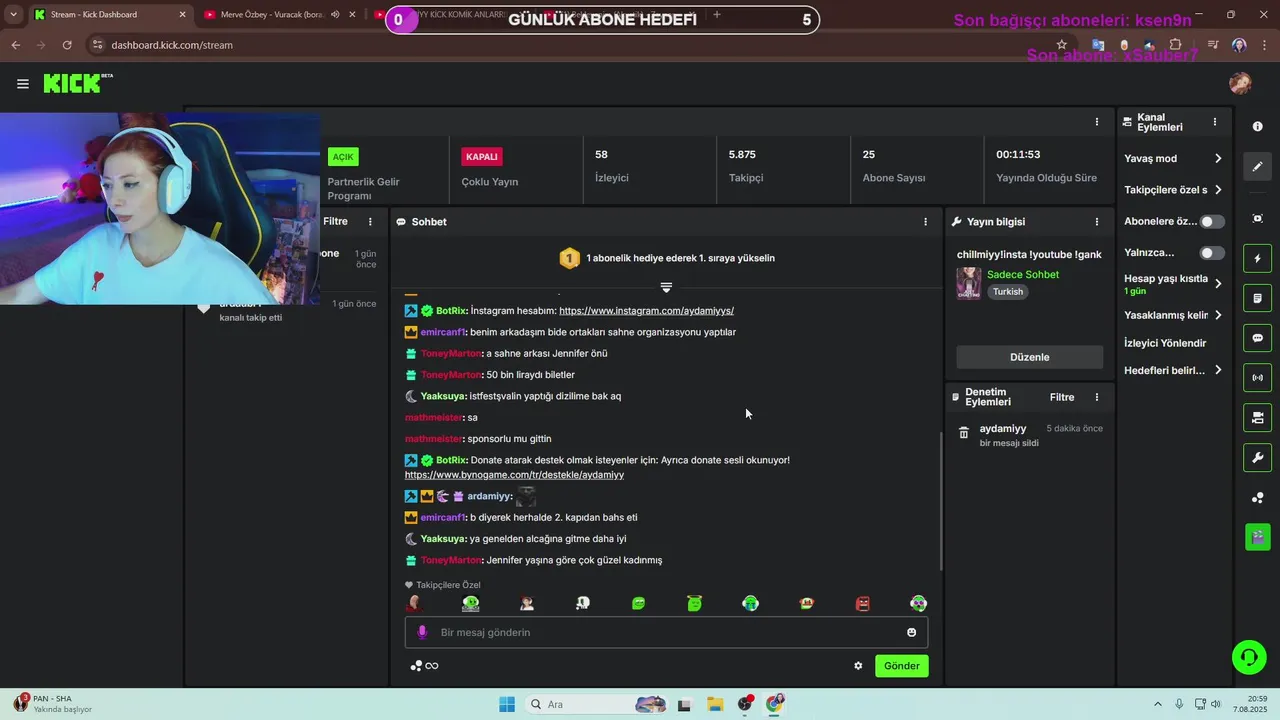Open the hamburger navigation menu

click(23, 84)
